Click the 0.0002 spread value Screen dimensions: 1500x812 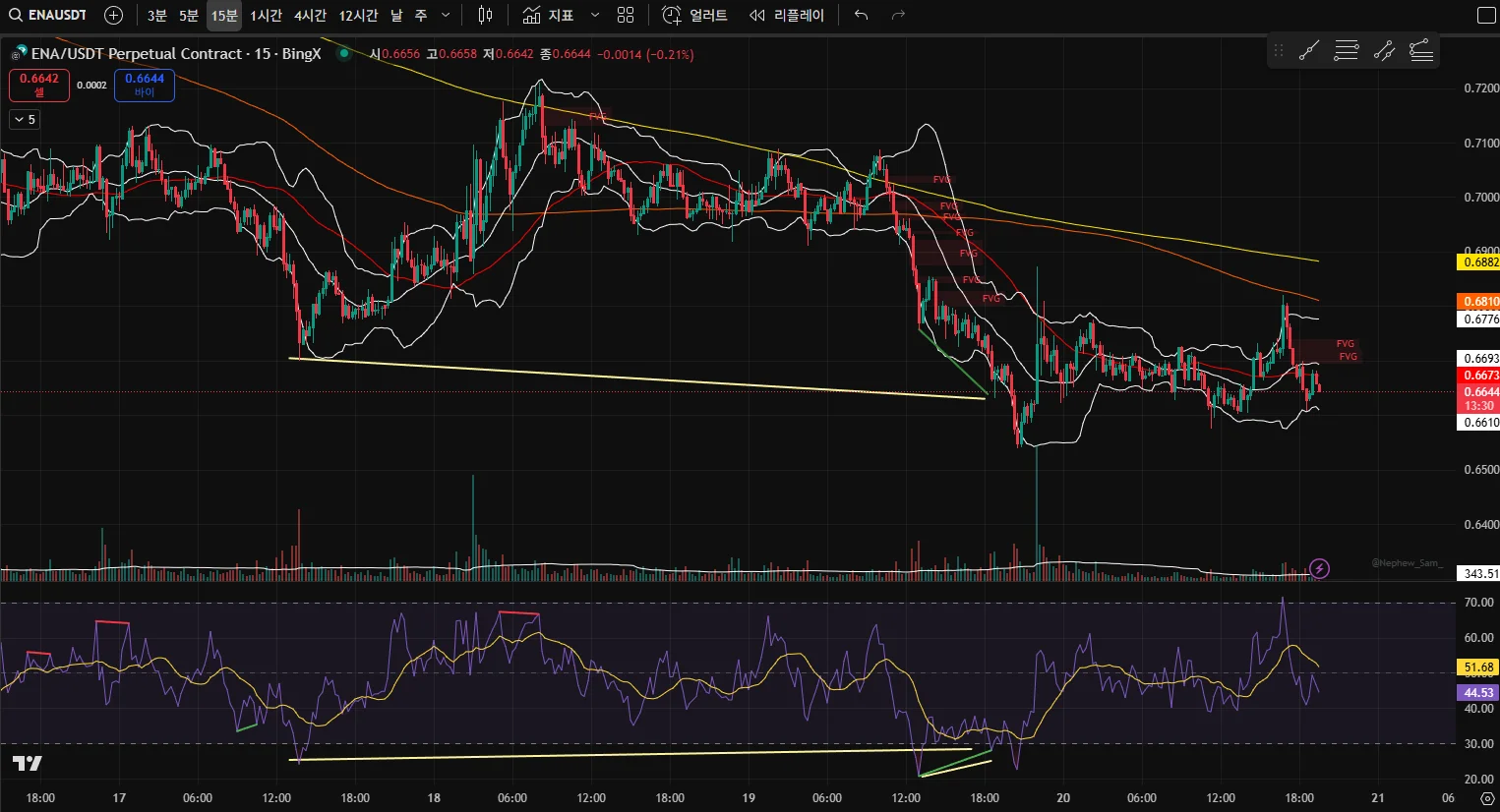tap(91, 86)
